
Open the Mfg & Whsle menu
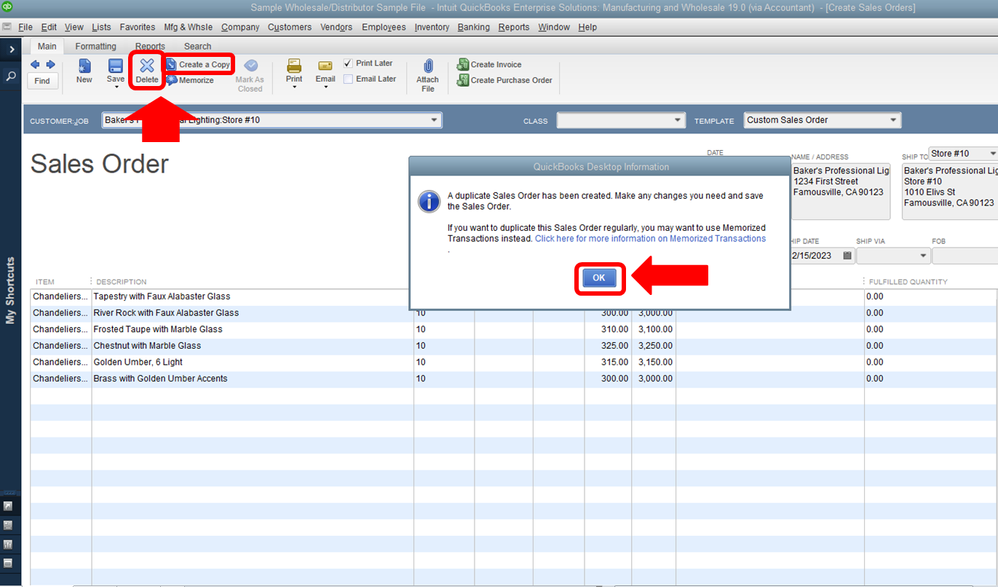(x=188, y=27)
